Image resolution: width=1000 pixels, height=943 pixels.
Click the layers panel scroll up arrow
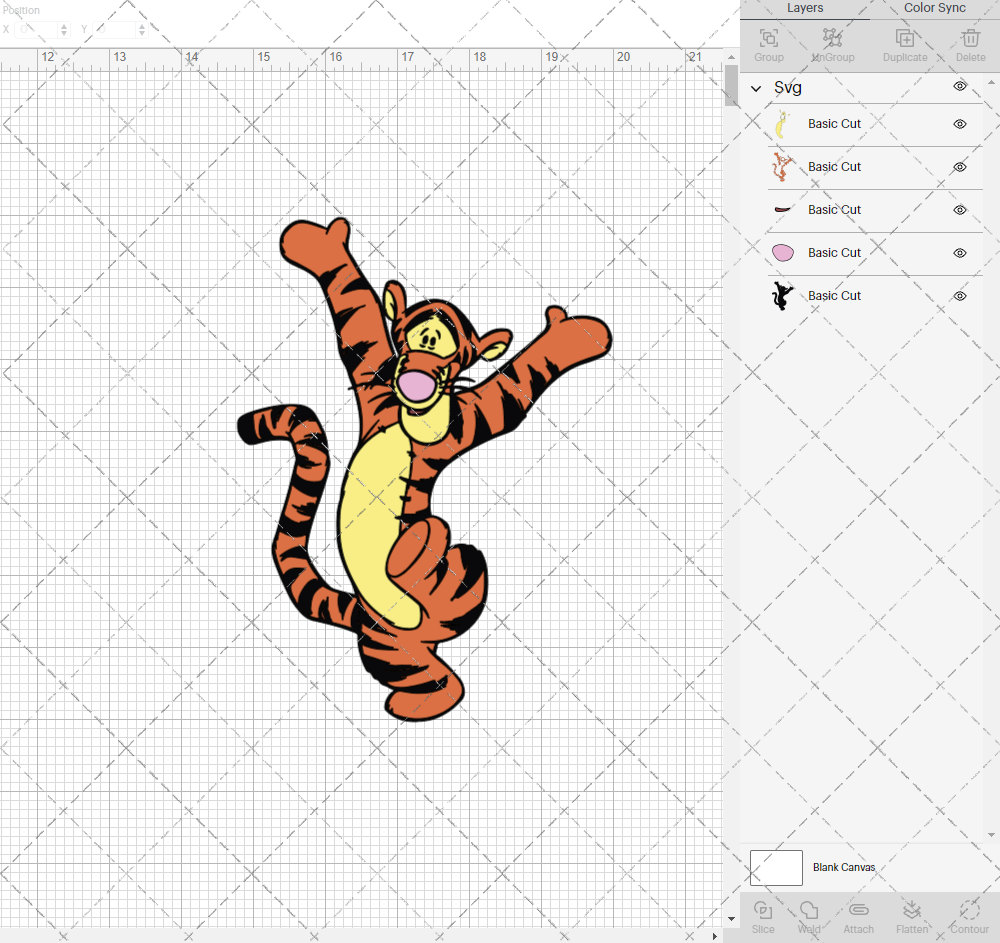(990, 83)
